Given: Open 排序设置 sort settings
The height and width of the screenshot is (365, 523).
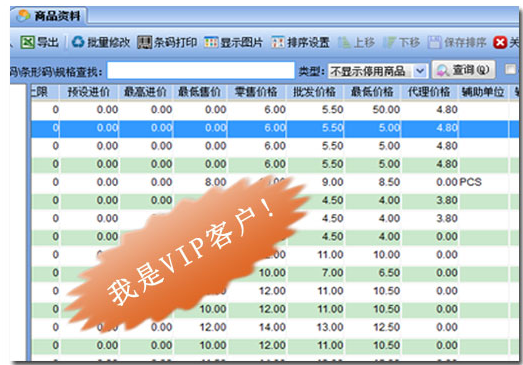Looking at the screenshot, I should (300, 42).
